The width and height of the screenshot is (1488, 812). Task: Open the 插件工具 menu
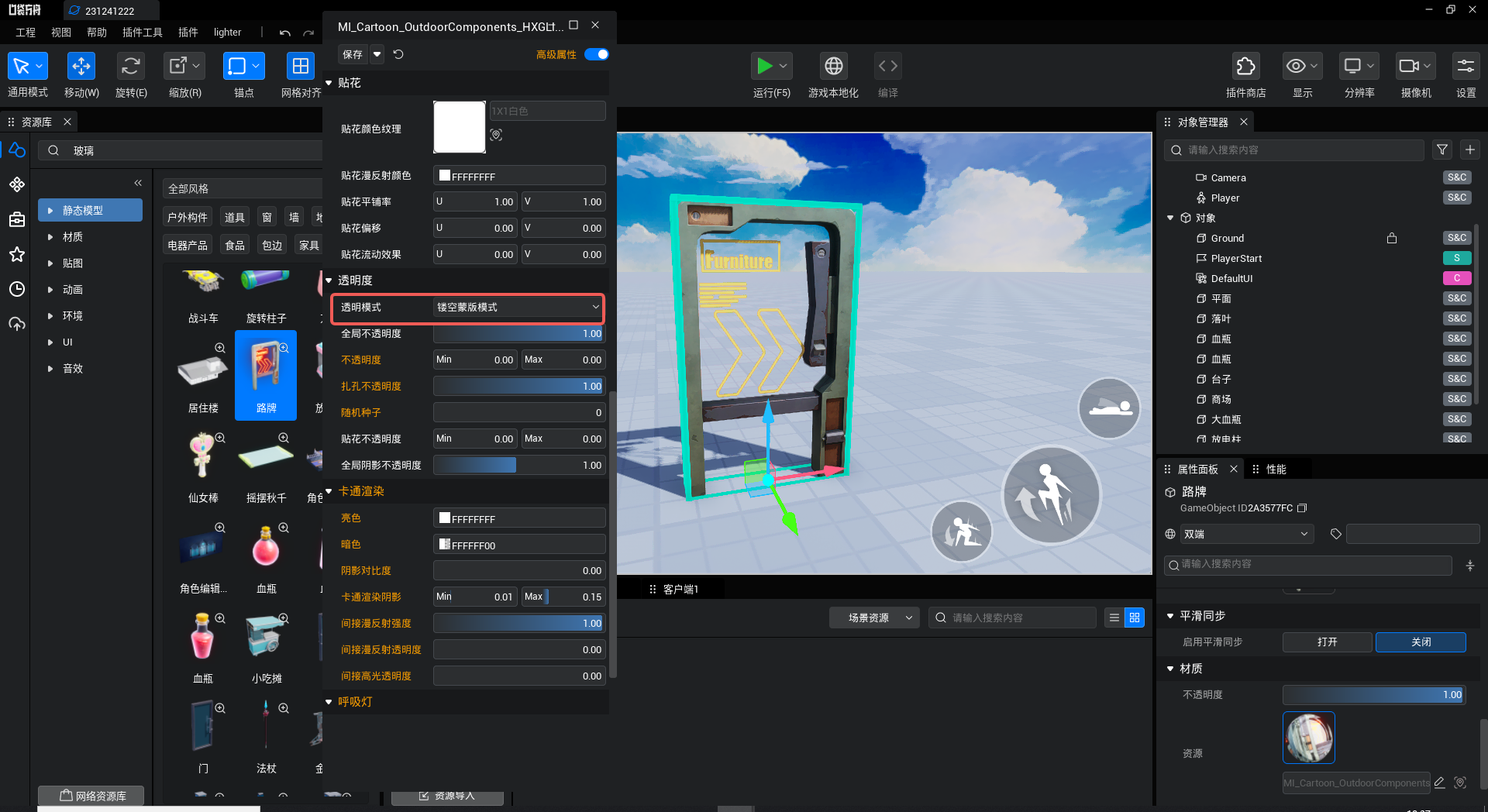click(x=143, y=33)
